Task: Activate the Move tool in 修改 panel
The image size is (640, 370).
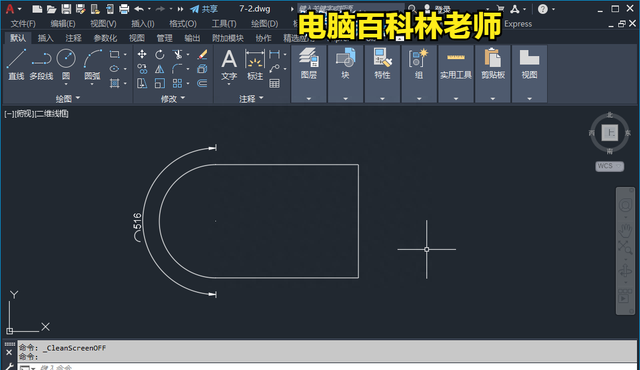Action: coord(142,54)
